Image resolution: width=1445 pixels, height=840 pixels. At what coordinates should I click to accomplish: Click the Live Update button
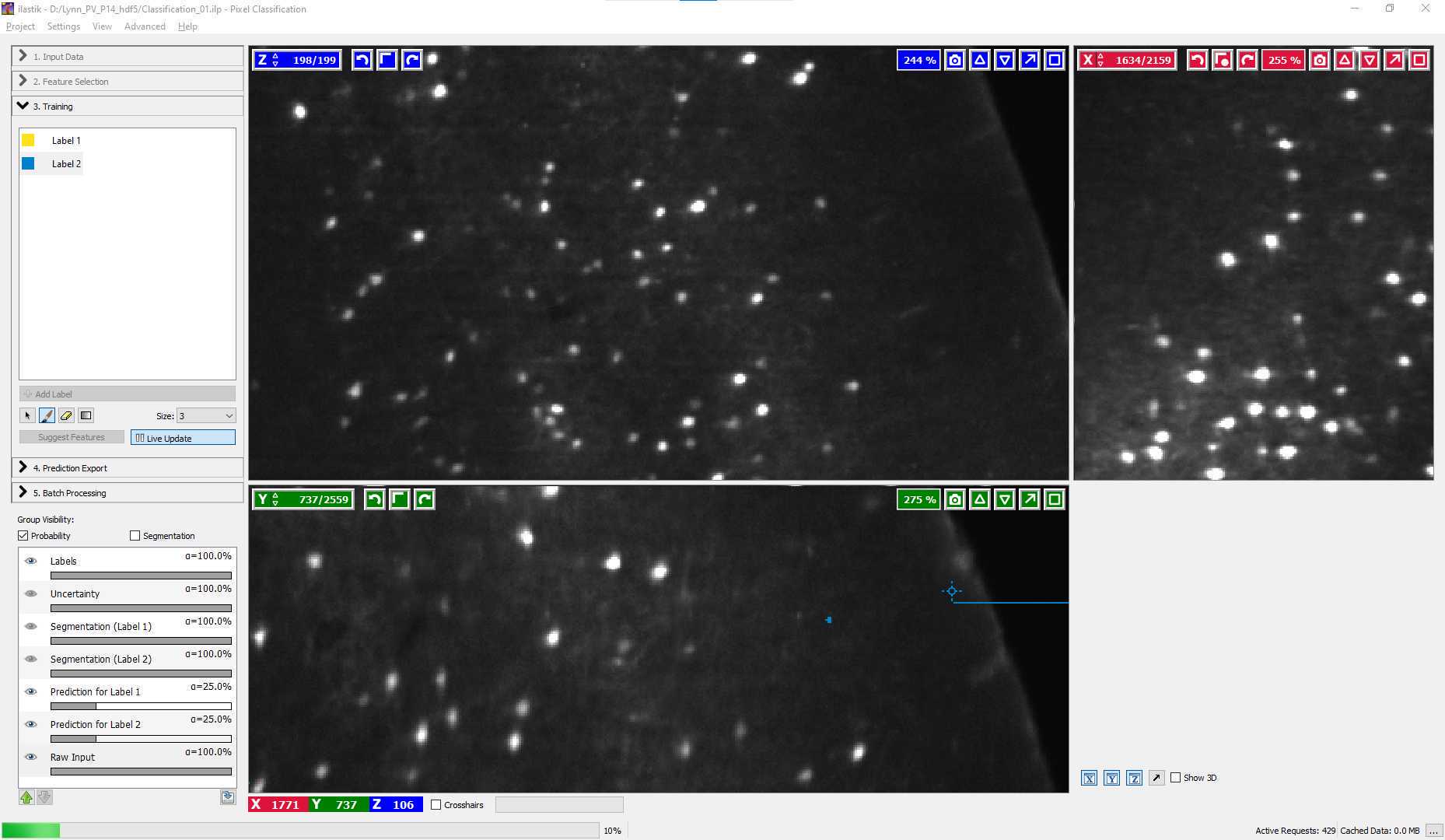[183, 438]
